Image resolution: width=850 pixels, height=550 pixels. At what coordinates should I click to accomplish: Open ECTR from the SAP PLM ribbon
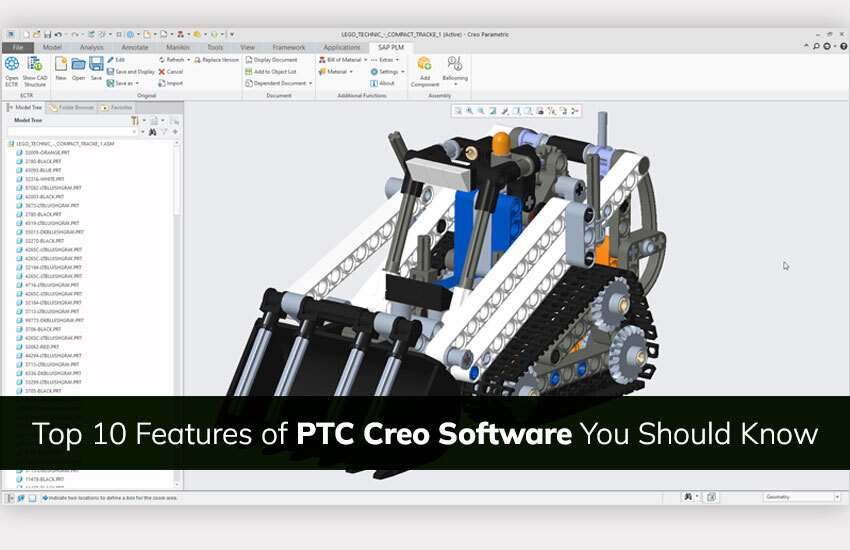pyautogui.click(x=12, y=71)
